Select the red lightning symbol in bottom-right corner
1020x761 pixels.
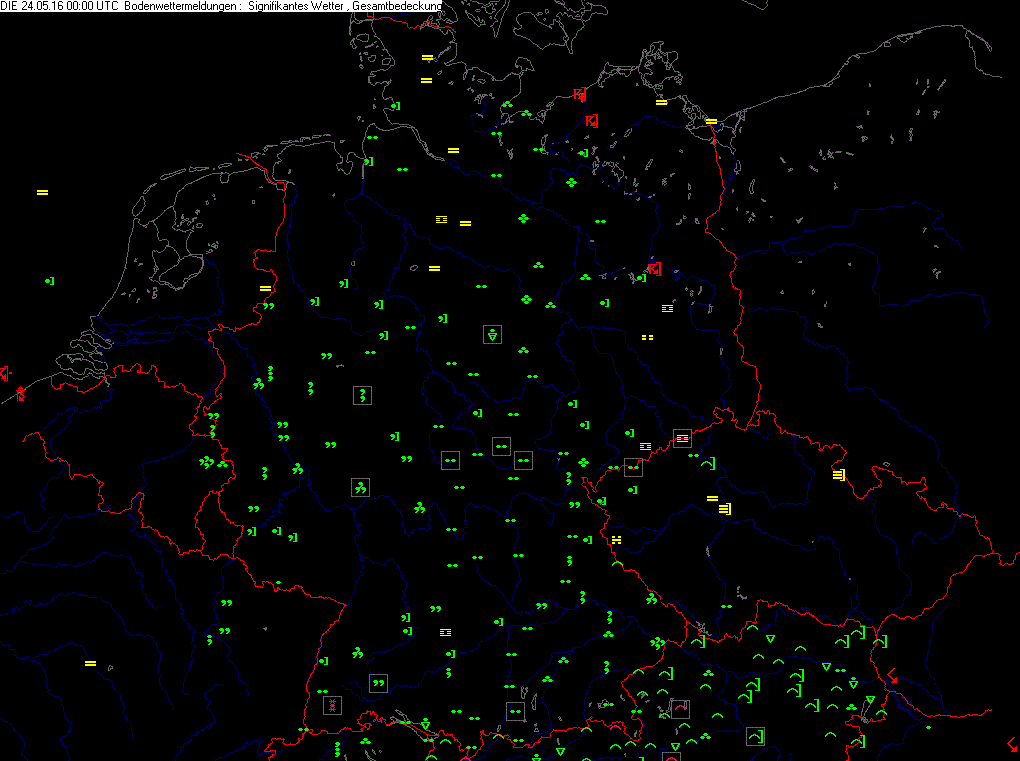[x=1013, y=743]
